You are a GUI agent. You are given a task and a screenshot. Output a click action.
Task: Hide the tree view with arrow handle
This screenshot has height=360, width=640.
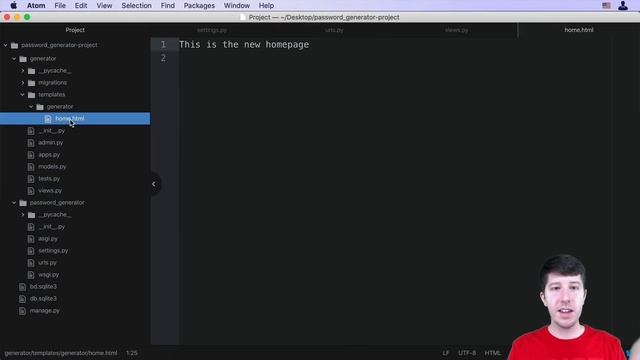click(x=154, y=184)
